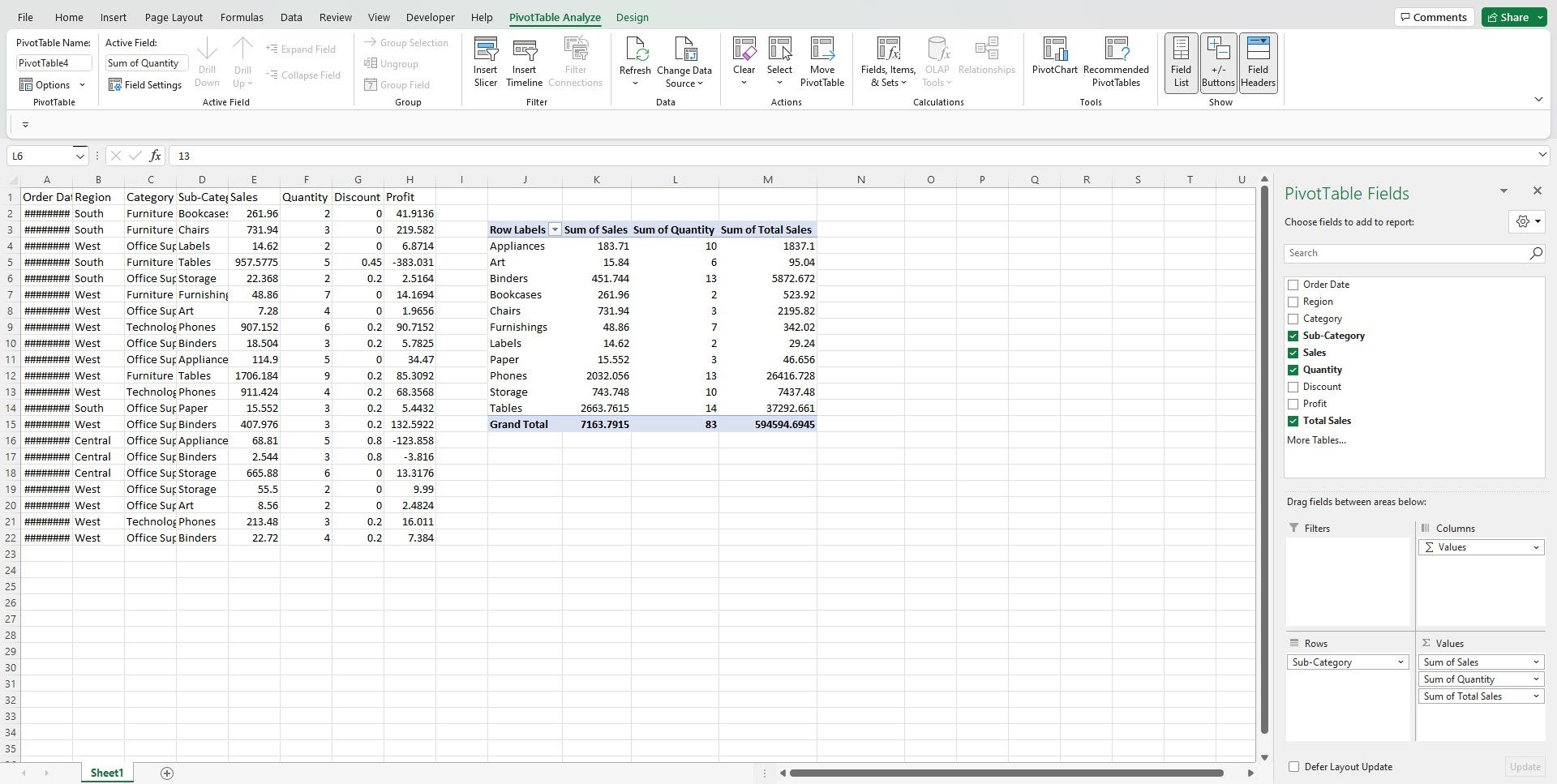
Task: Collapse the ribbon with the chevron
Action: coord(1538,100)
